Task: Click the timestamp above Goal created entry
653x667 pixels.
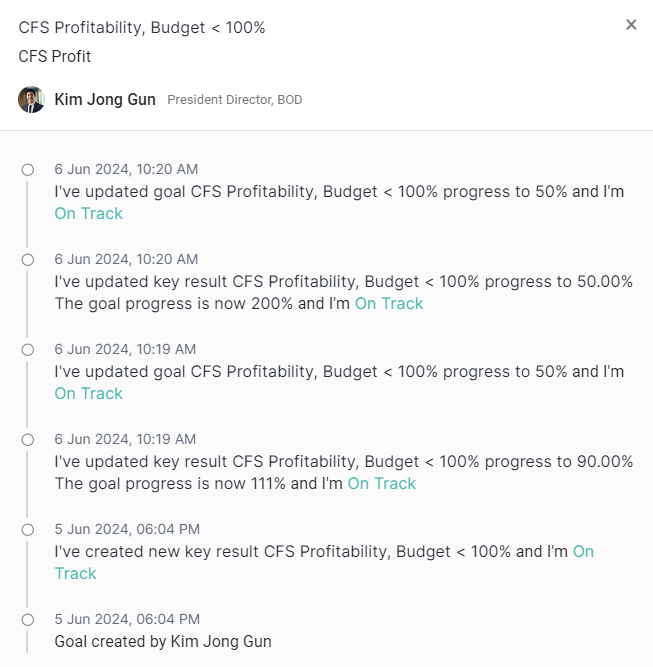Action: click(127, 619)
